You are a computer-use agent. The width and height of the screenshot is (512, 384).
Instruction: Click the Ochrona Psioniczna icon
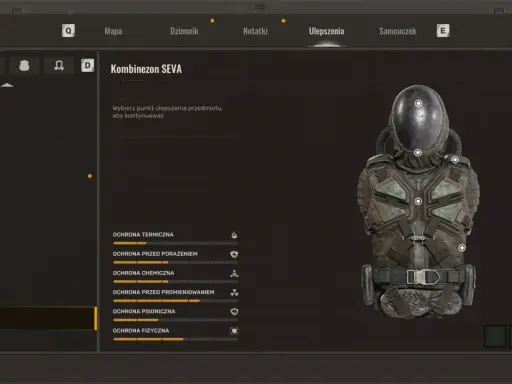(234, 312)
